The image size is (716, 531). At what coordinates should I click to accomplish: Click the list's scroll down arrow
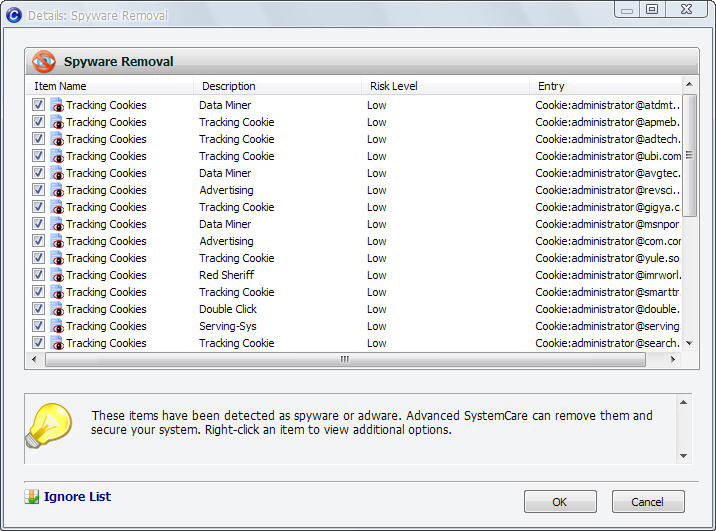click(690, 343)
